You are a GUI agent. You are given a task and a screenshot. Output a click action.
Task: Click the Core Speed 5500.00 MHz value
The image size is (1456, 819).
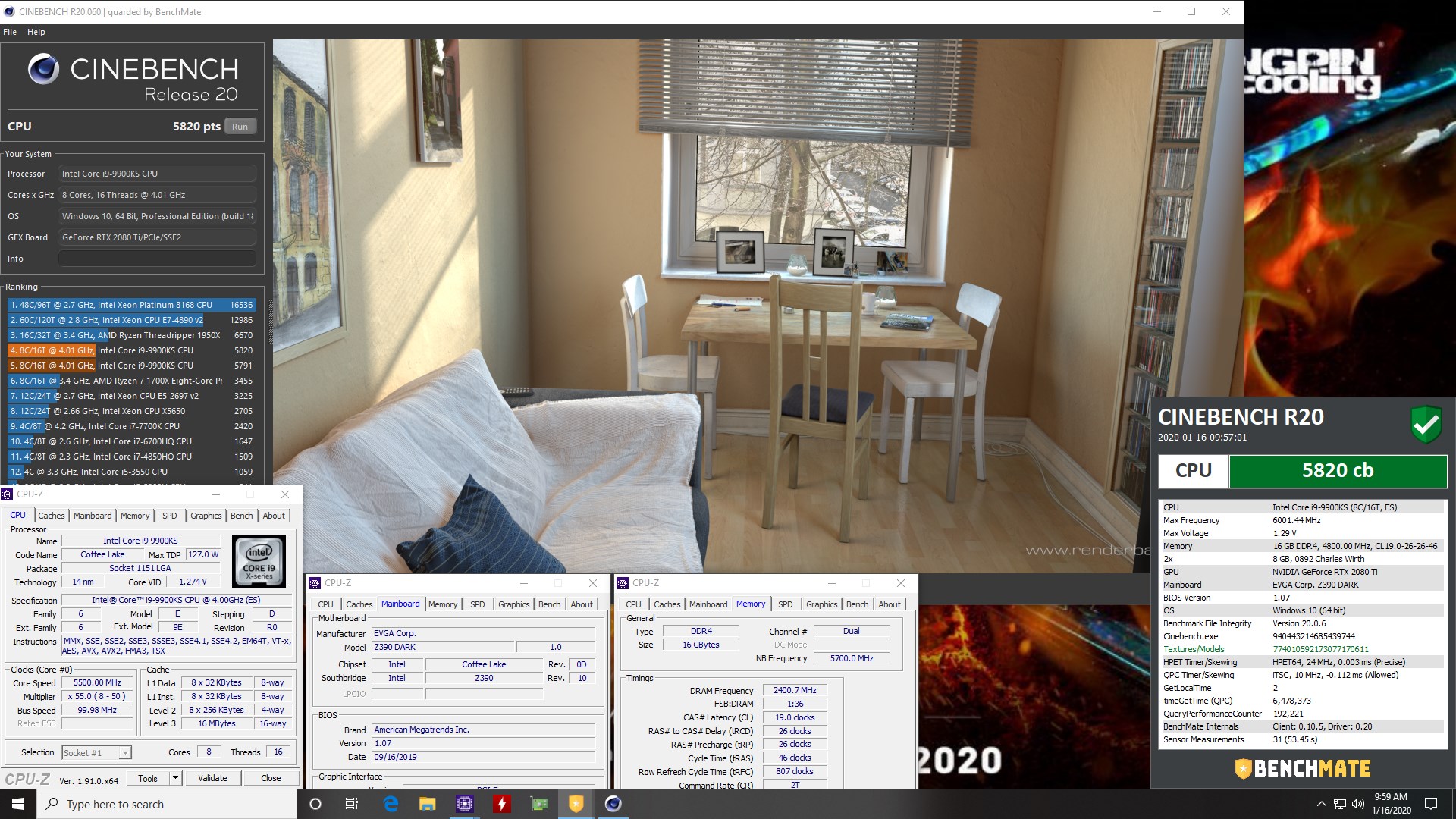tap(97, 683)
